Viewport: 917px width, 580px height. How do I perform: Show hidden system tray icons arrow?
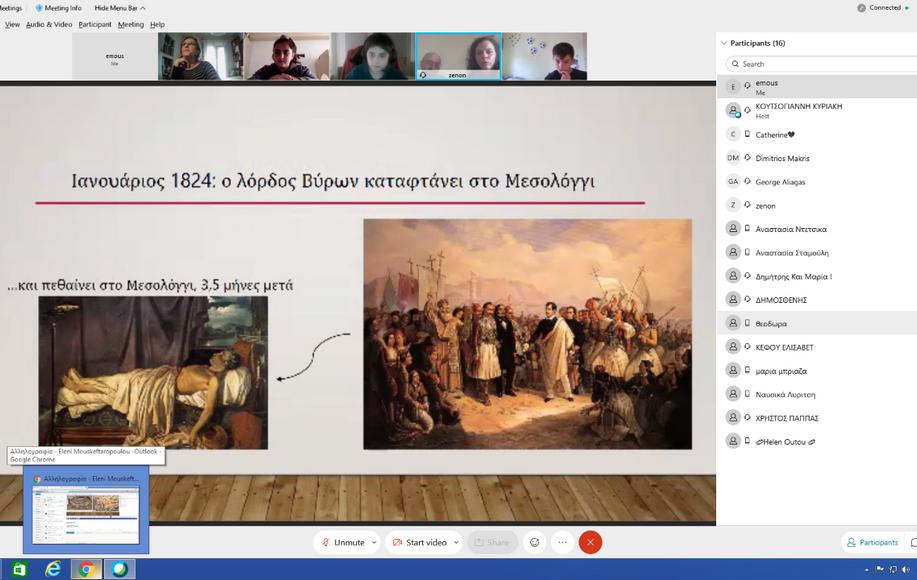click(x=867, y=569)
